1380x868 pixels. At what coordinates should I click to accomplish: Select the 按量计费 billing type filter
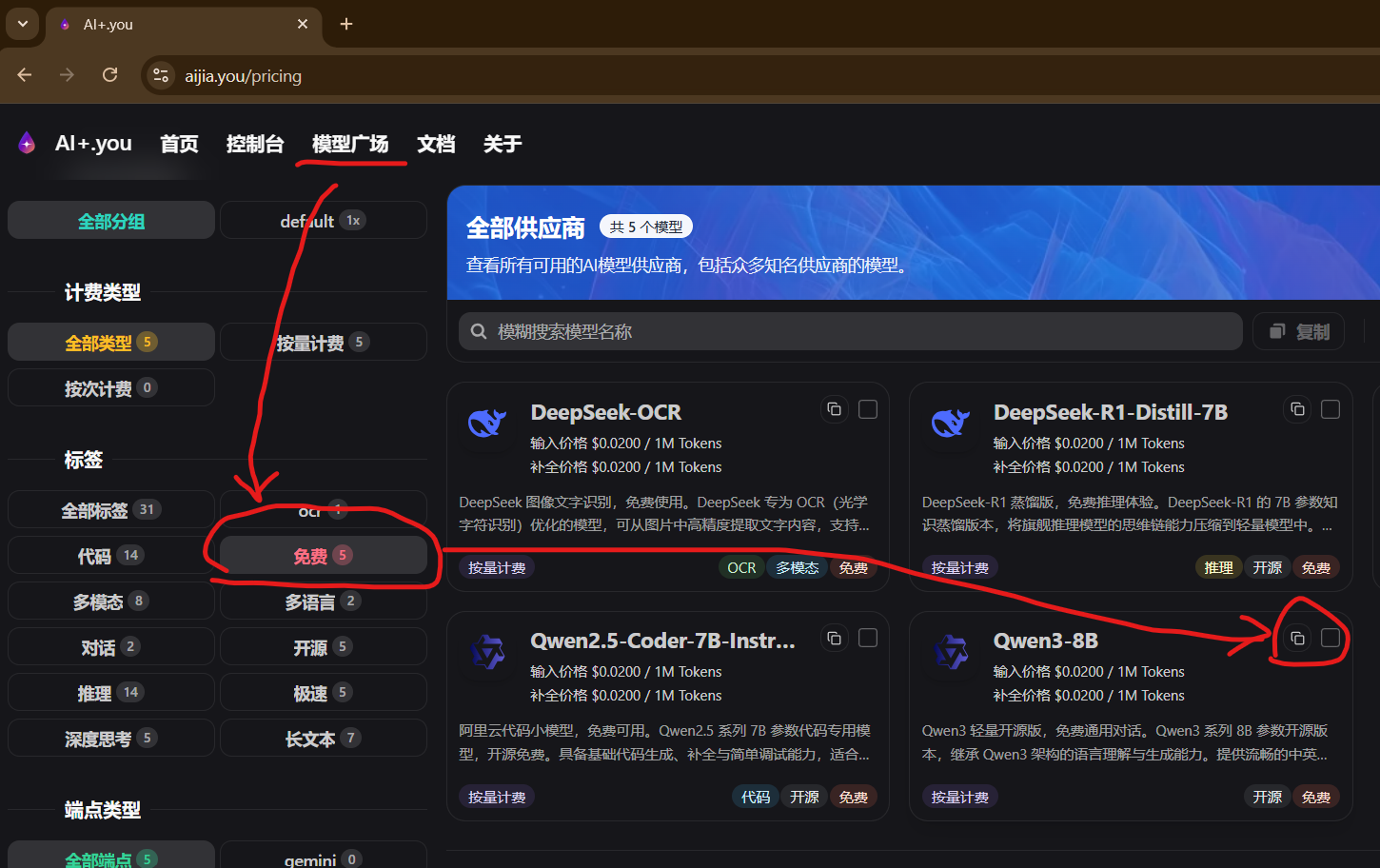pos(323,343)
